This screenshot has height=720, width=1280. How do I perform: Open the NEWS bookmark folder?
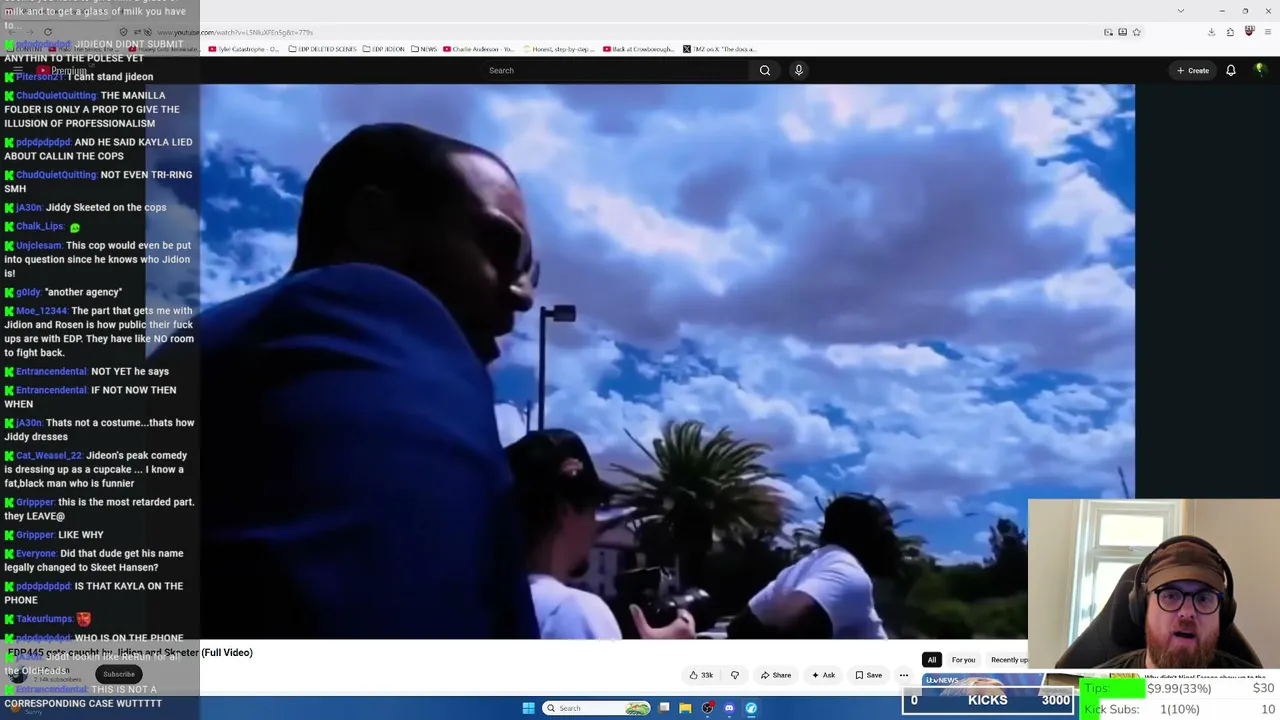(424, 49)
